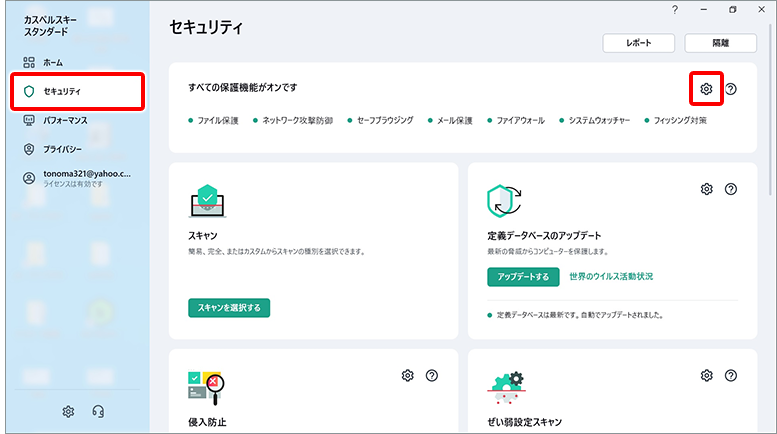
Task: Click the security shield icon in sidebar
Action: click(x=29, y=91)
